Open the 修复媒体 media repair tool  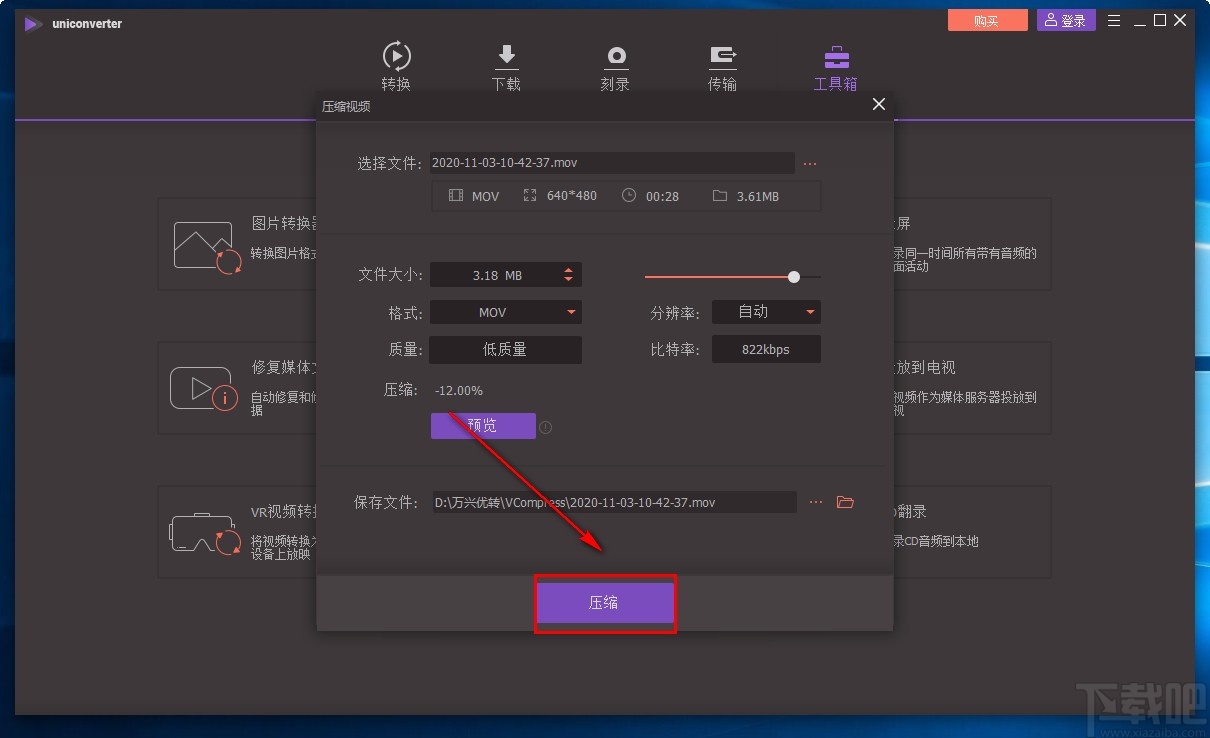204,388
